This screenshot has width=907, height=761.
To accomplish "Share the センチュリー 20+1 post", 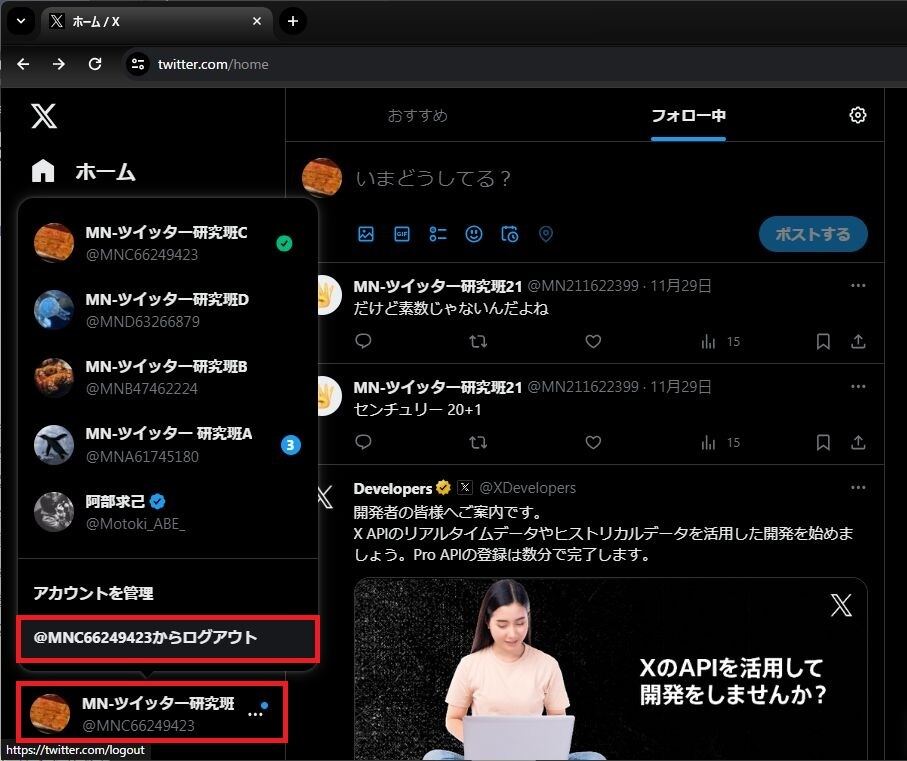I will [x=858, y=443].
